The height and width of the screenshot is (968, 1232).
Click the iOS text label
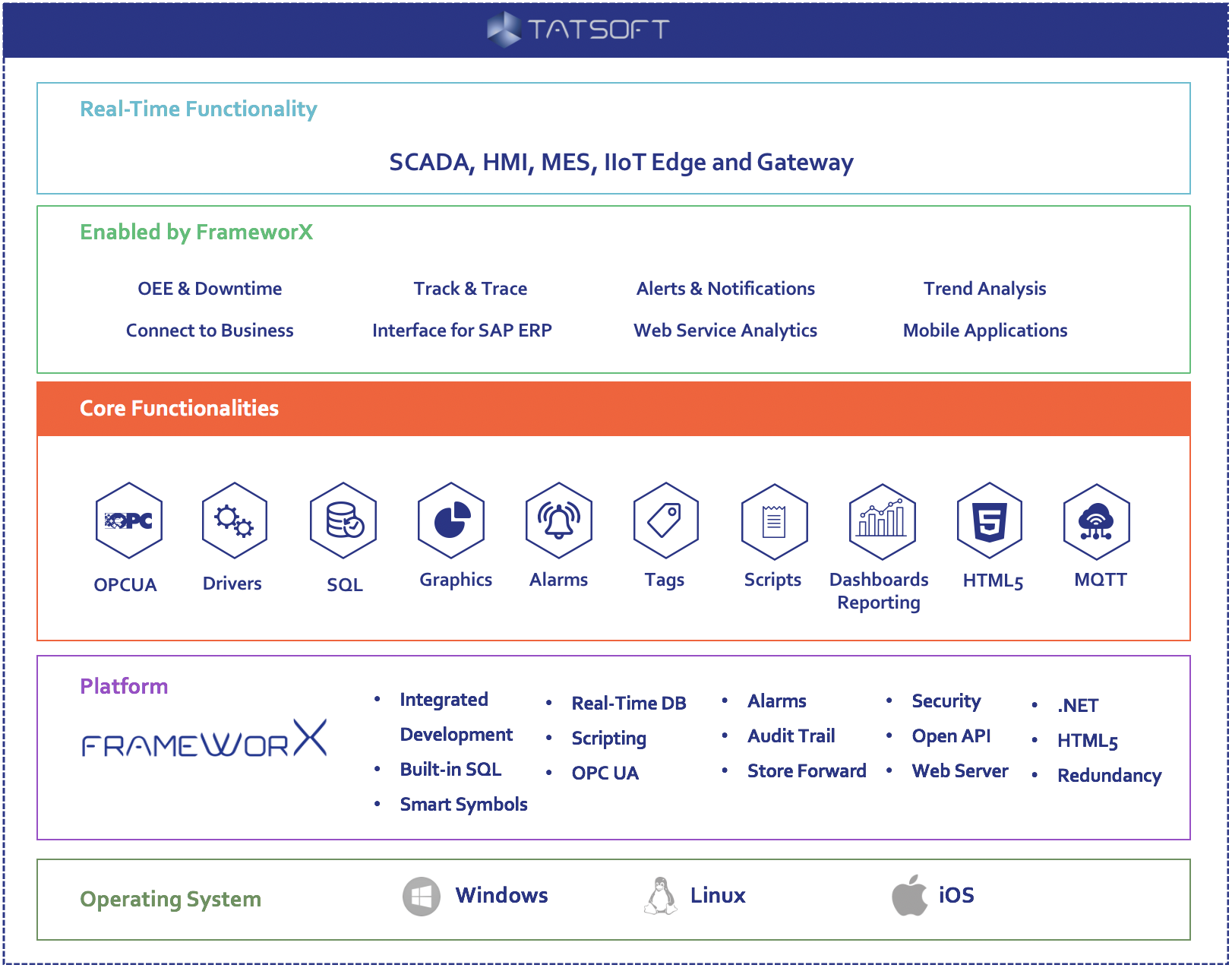[x=956, y=896]
